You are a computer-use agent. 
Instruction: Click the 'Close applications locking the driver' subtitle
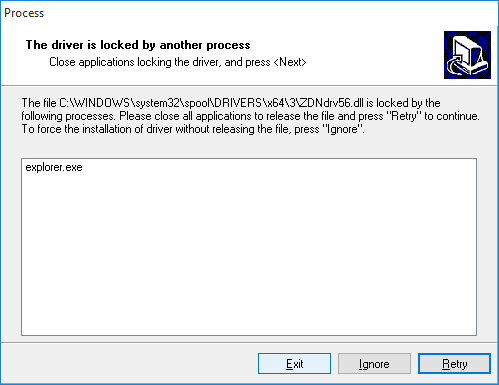tap(178, 62)
